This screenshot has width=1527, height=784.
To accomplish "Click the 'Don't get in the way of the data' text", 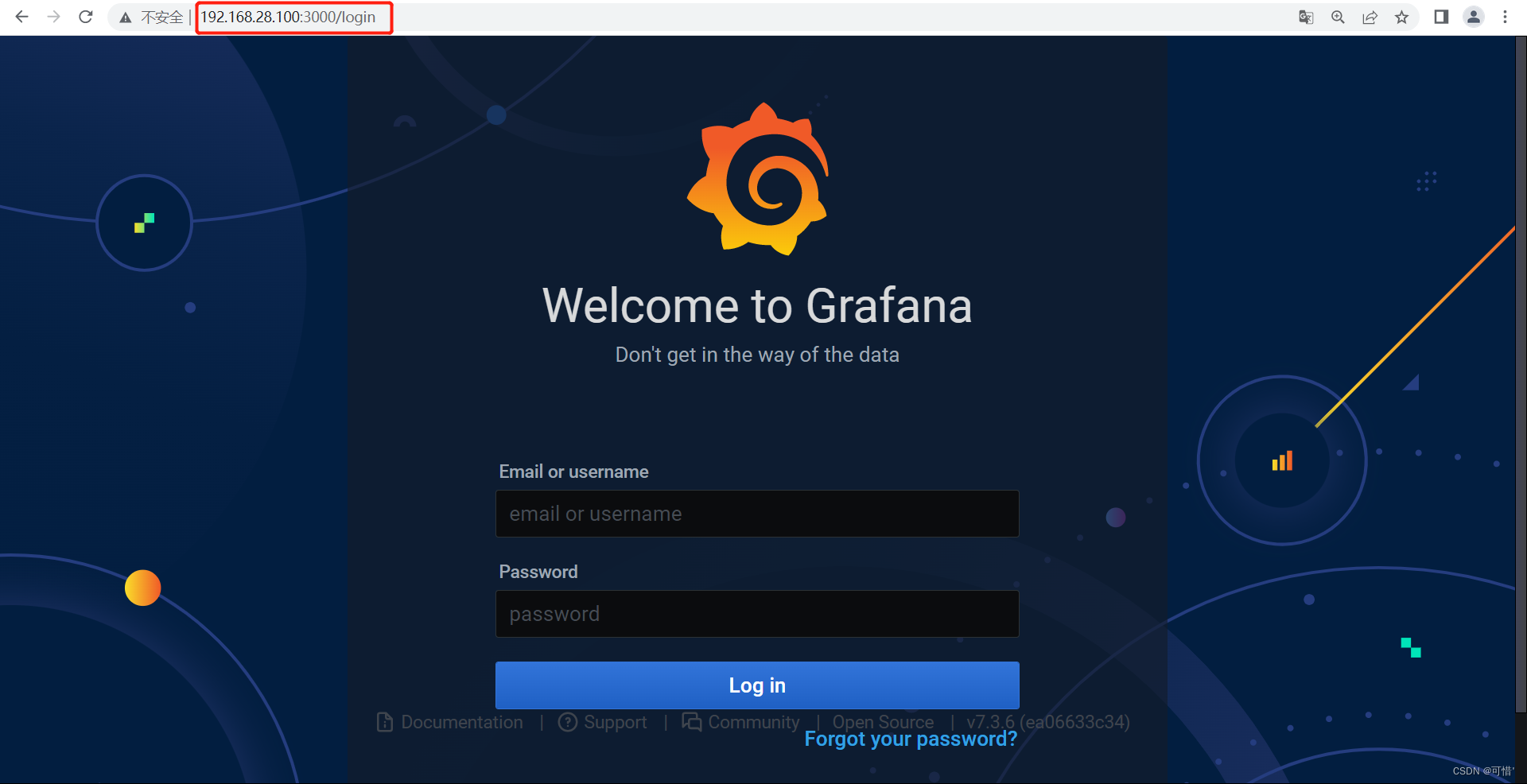I will 757,355.
